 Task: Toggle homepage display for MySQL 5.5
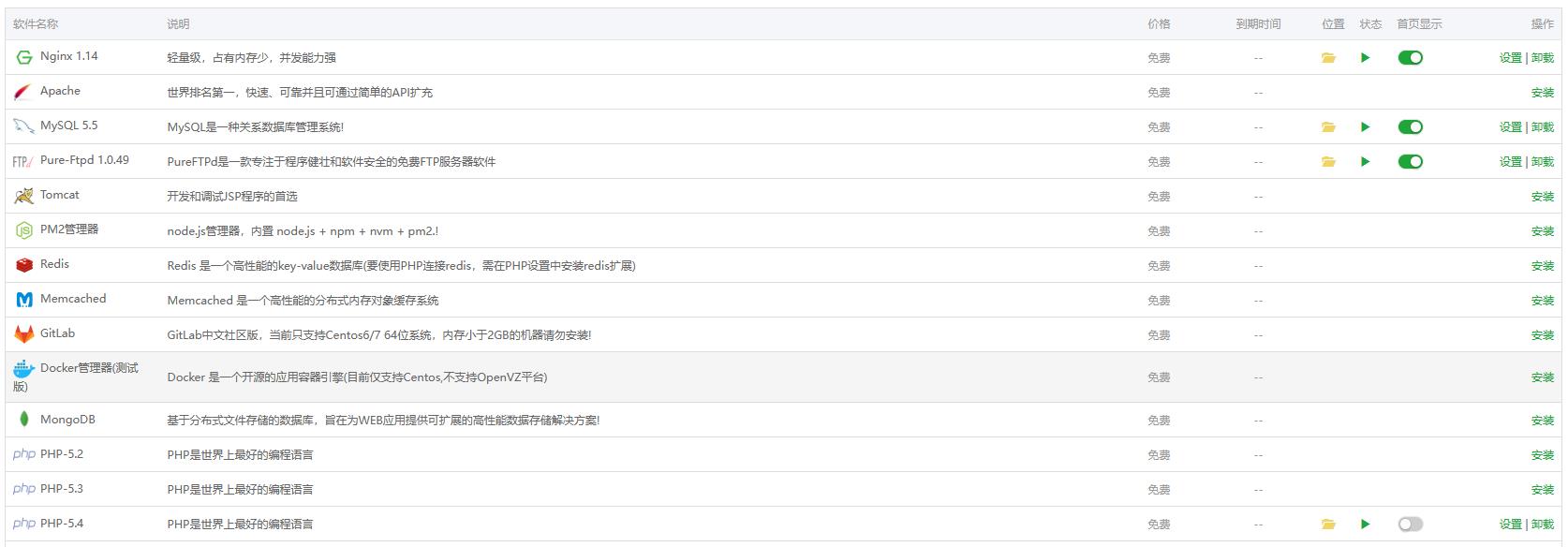coord(1410,127)
